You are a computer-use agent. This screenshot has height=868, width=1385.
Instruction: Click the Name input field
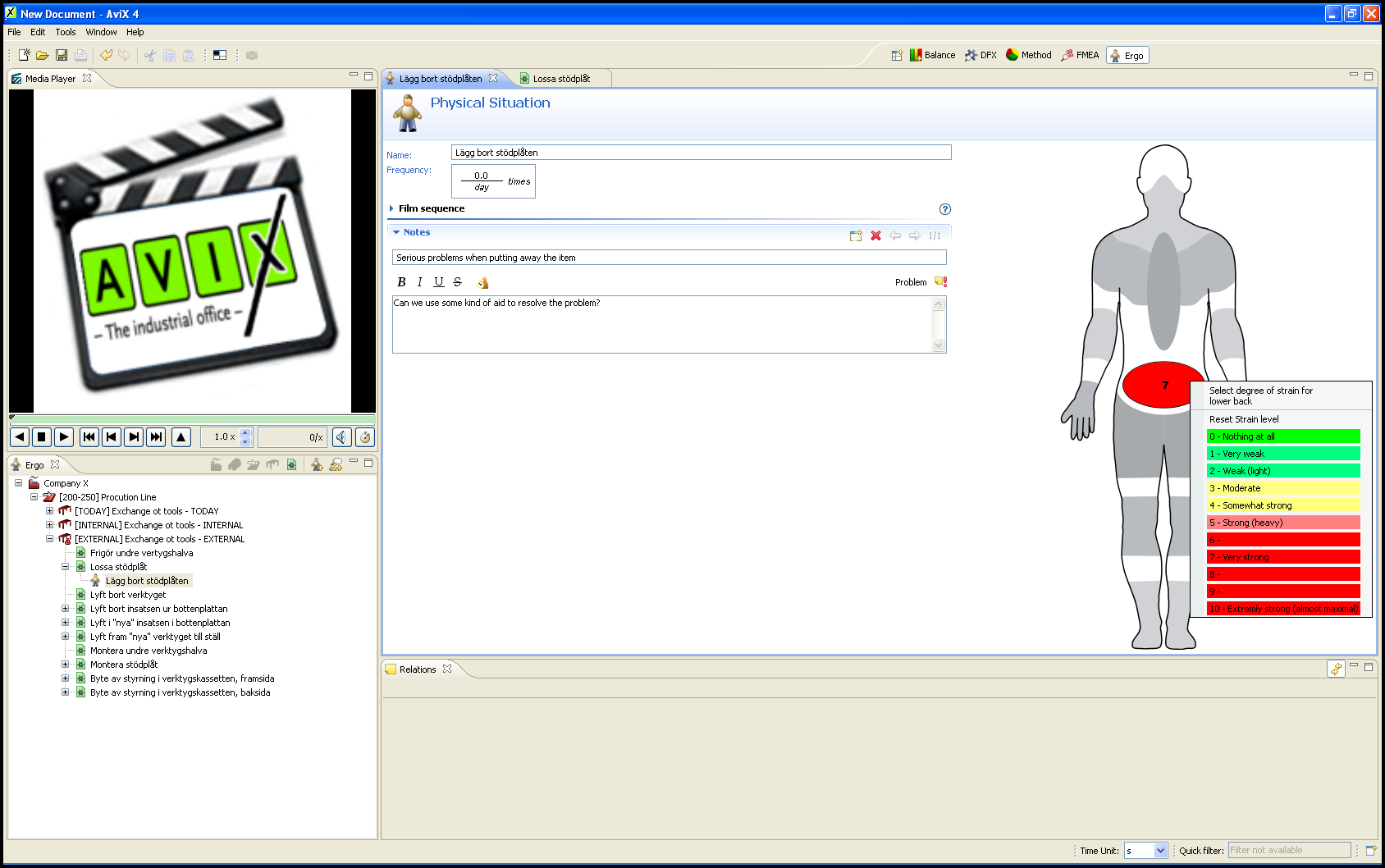click(701, 153)
